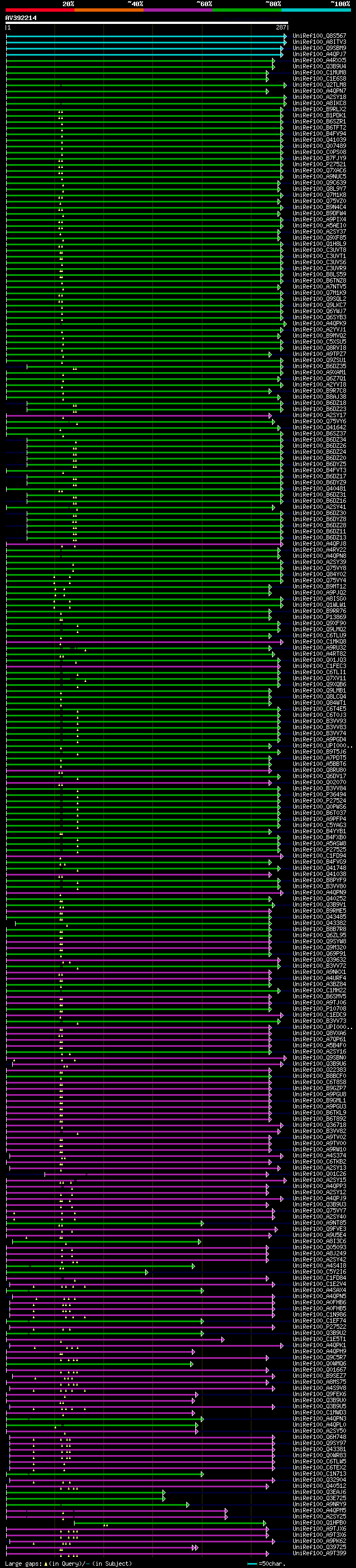Select label UniRef100_C1E6S8
The image size is (356, 1568).
pyautogui.click(x=319, y=78)
